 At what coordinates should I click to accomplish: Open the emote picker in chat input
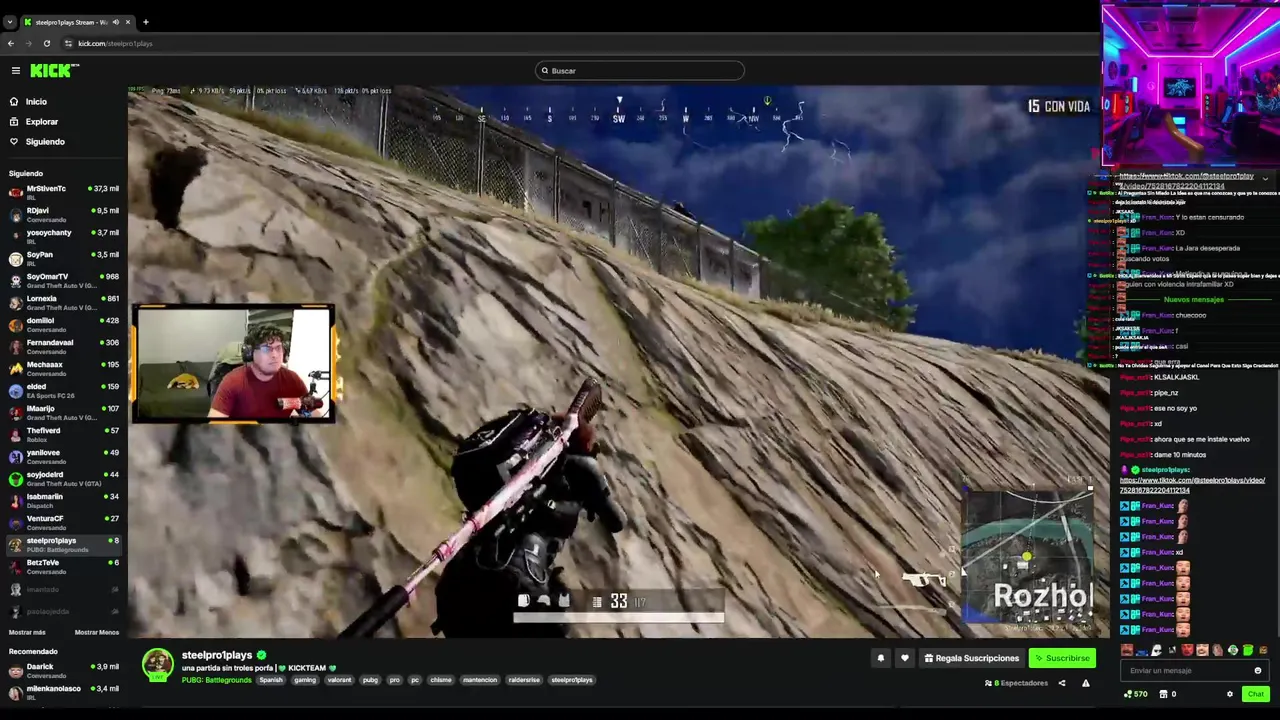click(x=1258, y=671)
